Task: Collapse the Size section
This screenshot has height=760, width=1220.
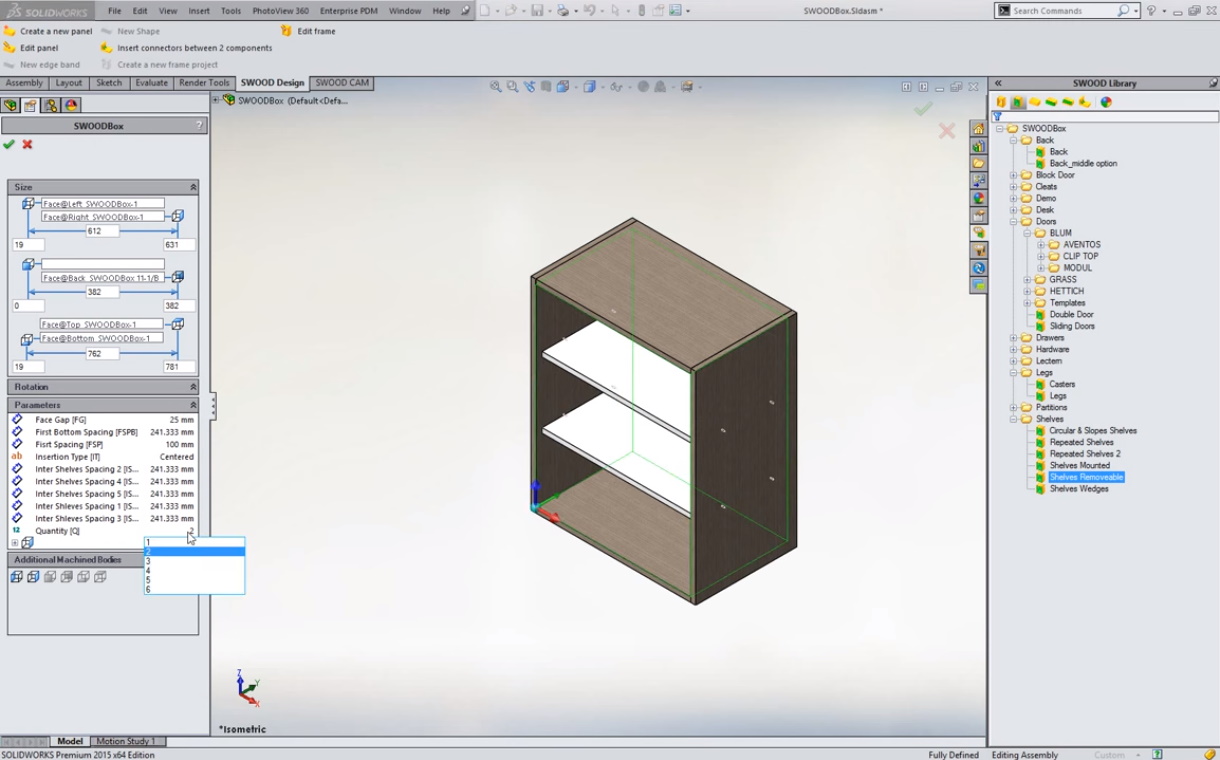Action: [193, 187]
